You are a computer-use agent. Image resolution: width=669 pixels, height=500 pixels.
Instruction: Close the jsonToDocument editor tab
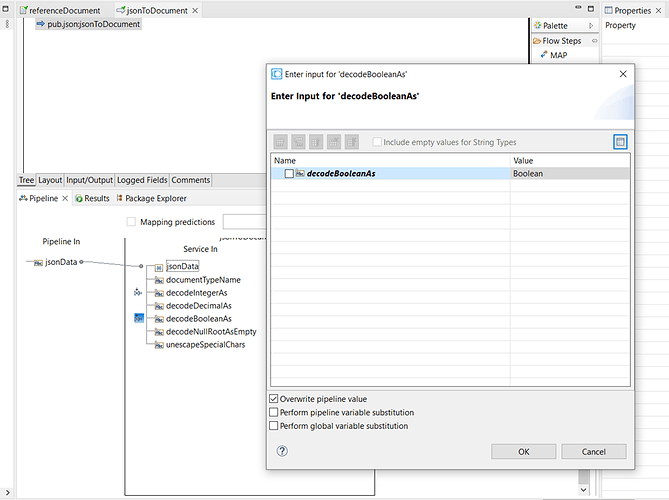click(x=195, y=10)
